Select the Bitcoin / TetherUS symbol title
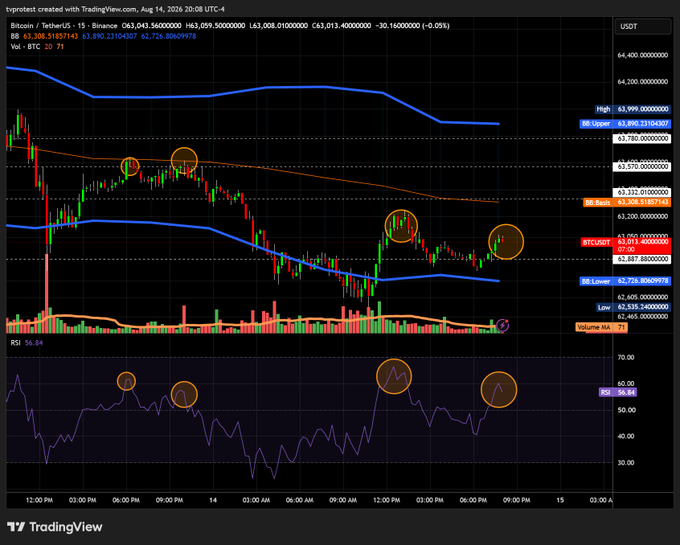The image size is (680, 545). 64,26
